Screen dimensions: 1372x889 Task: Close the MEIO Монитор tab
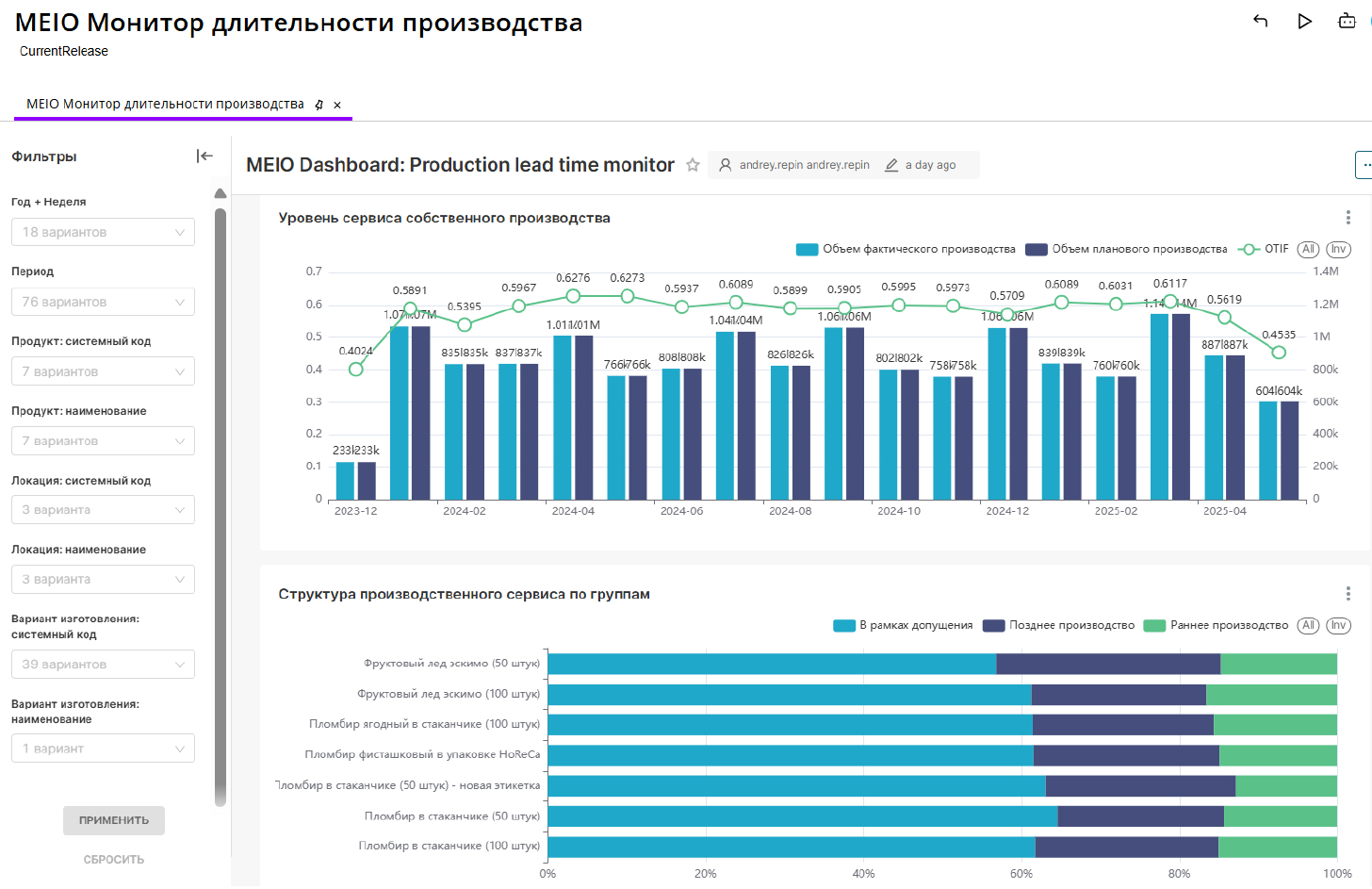point(337,105)
